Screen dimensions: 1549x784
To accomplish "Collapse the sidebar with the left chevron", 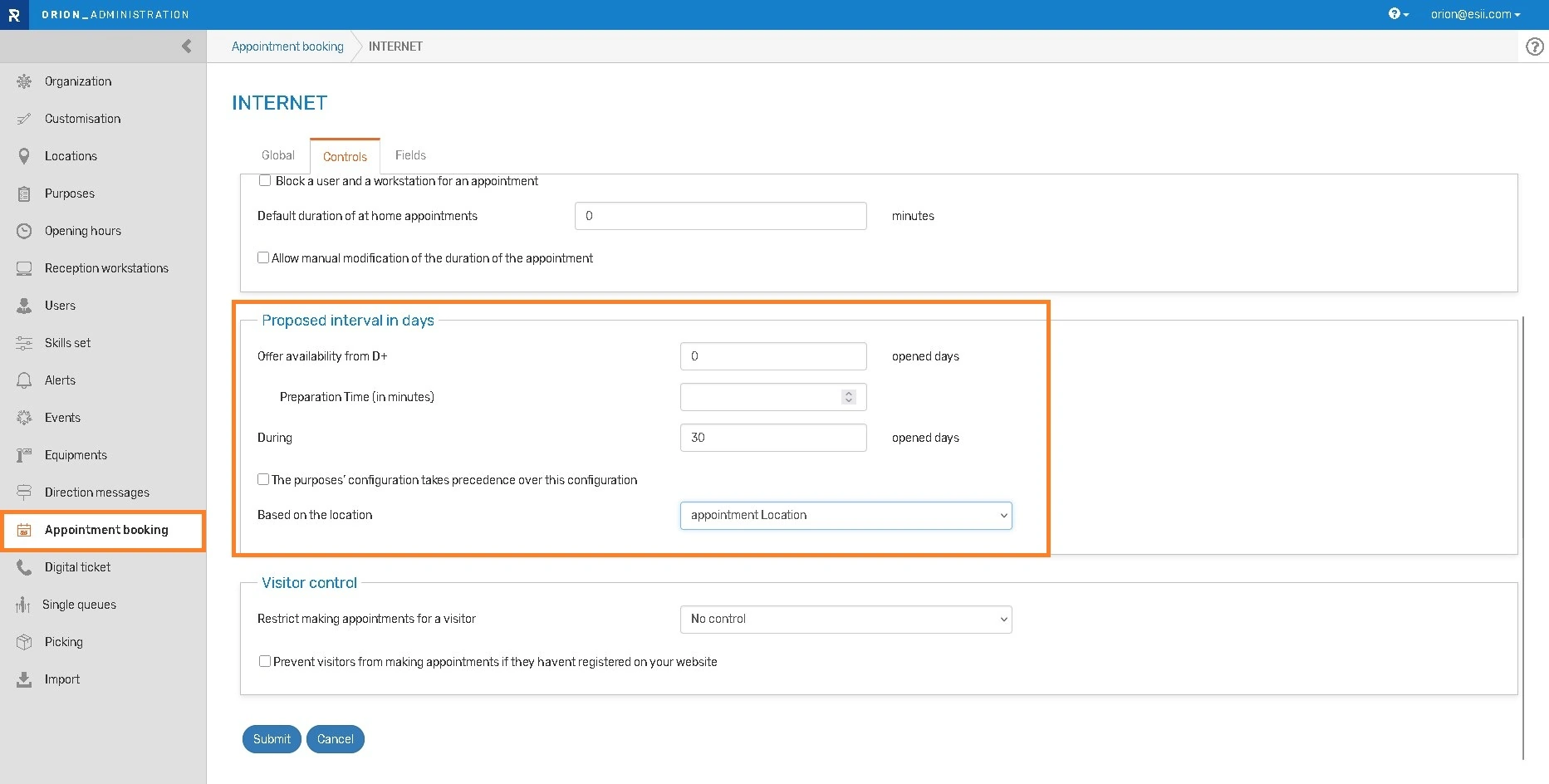I will pos(187,47).
